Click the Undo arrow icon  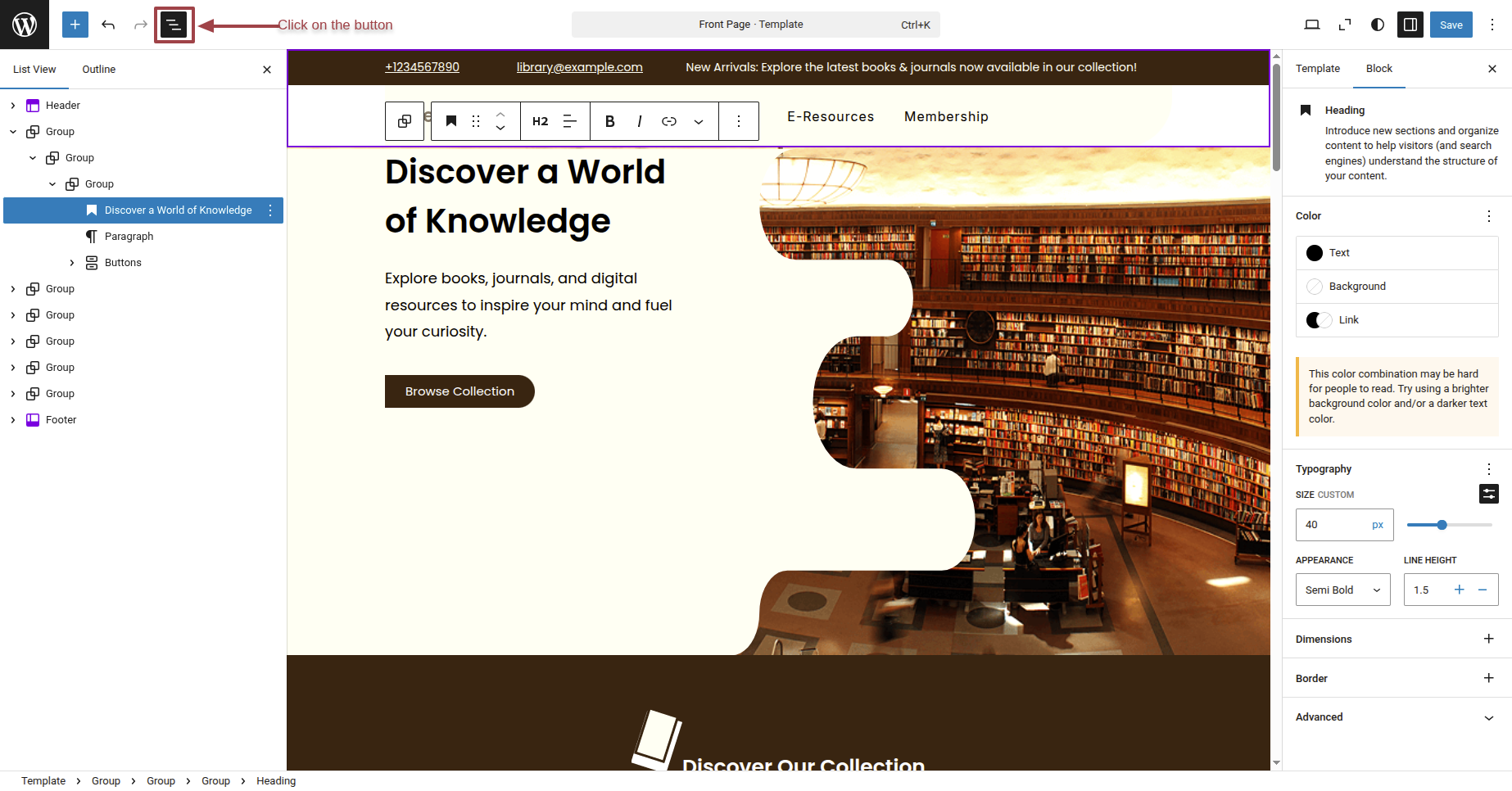click(x=108, y=25)
